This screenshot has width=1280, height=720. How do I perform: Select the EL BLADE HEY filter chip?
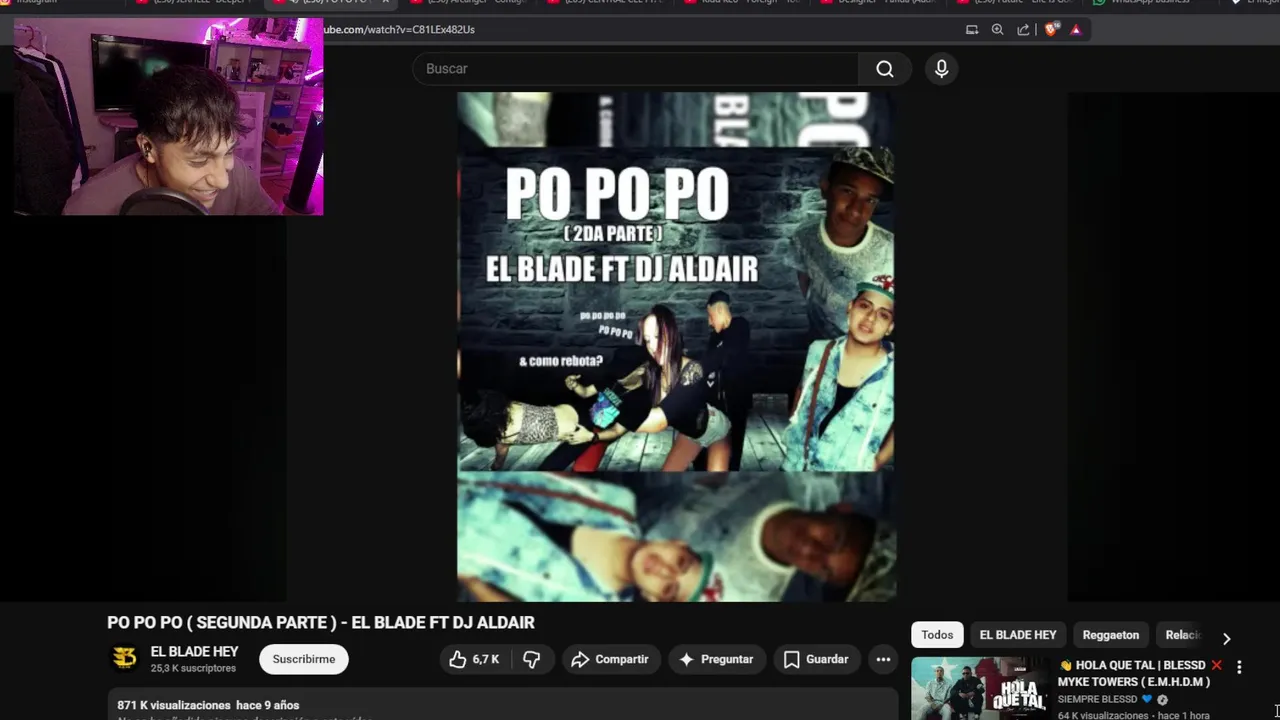pos(1018,635)
